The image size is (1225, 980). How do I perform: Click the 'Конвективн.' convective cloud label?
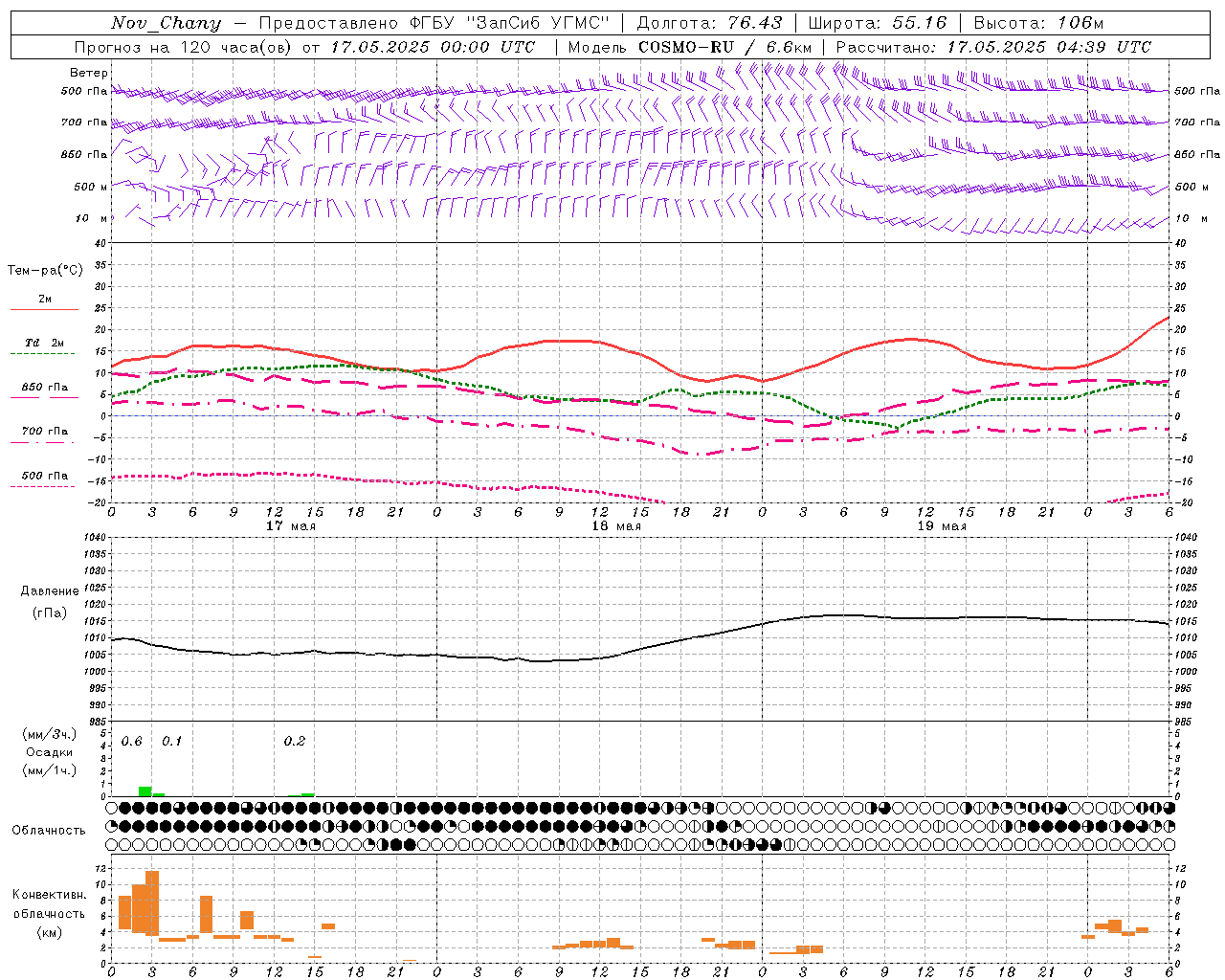coord(49,895)
